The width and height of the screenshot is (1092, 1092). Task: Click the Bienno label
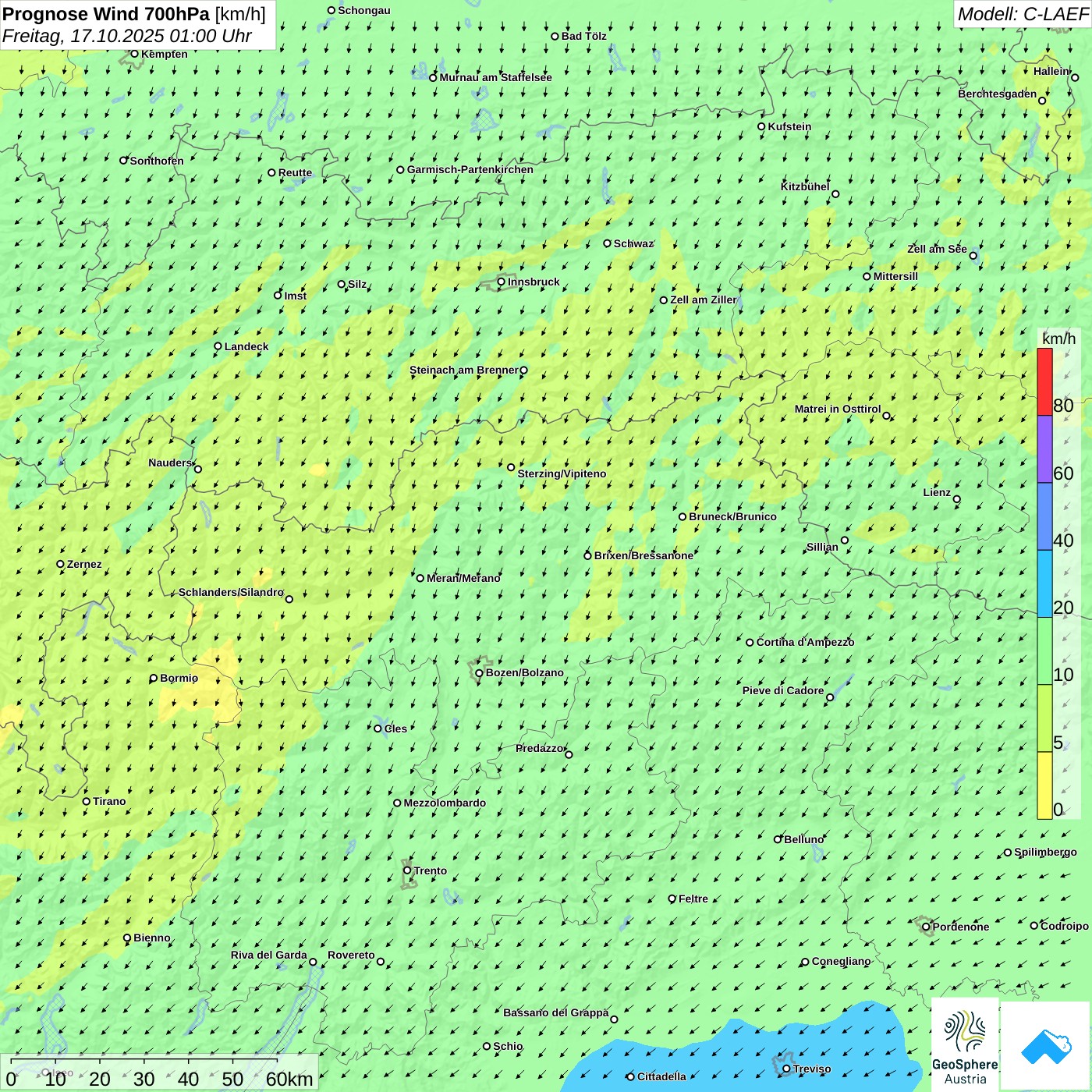tap(151, 938)
